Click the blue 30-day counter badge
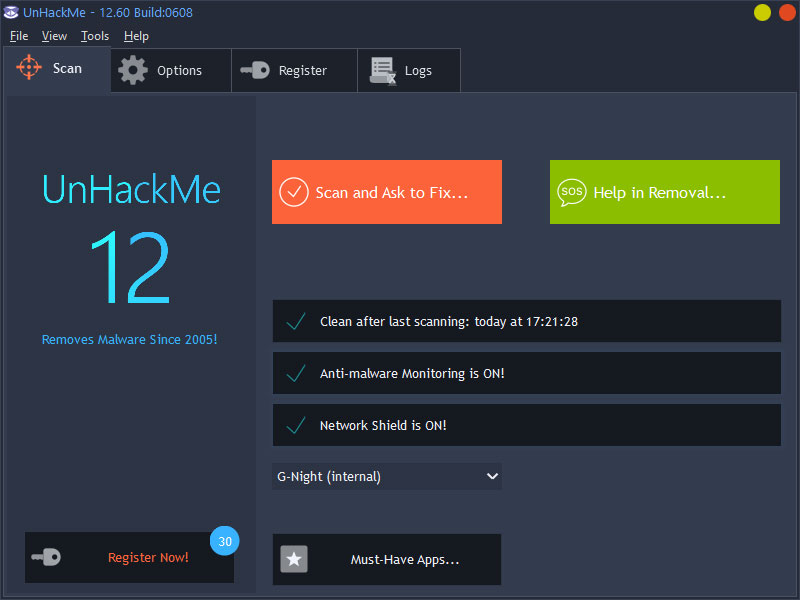Viewport: 800px width, 600px height. 224,540
